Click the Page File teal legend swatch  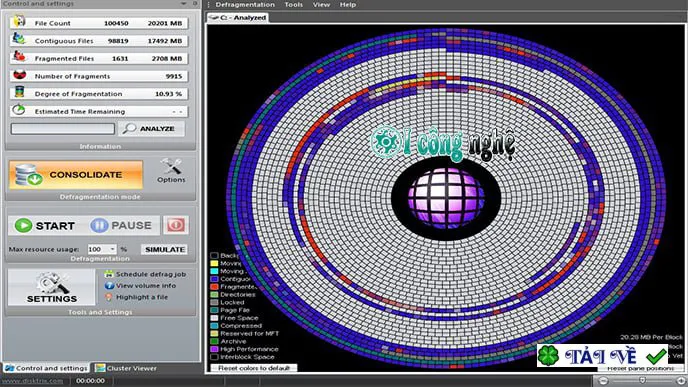click(214, 310)
